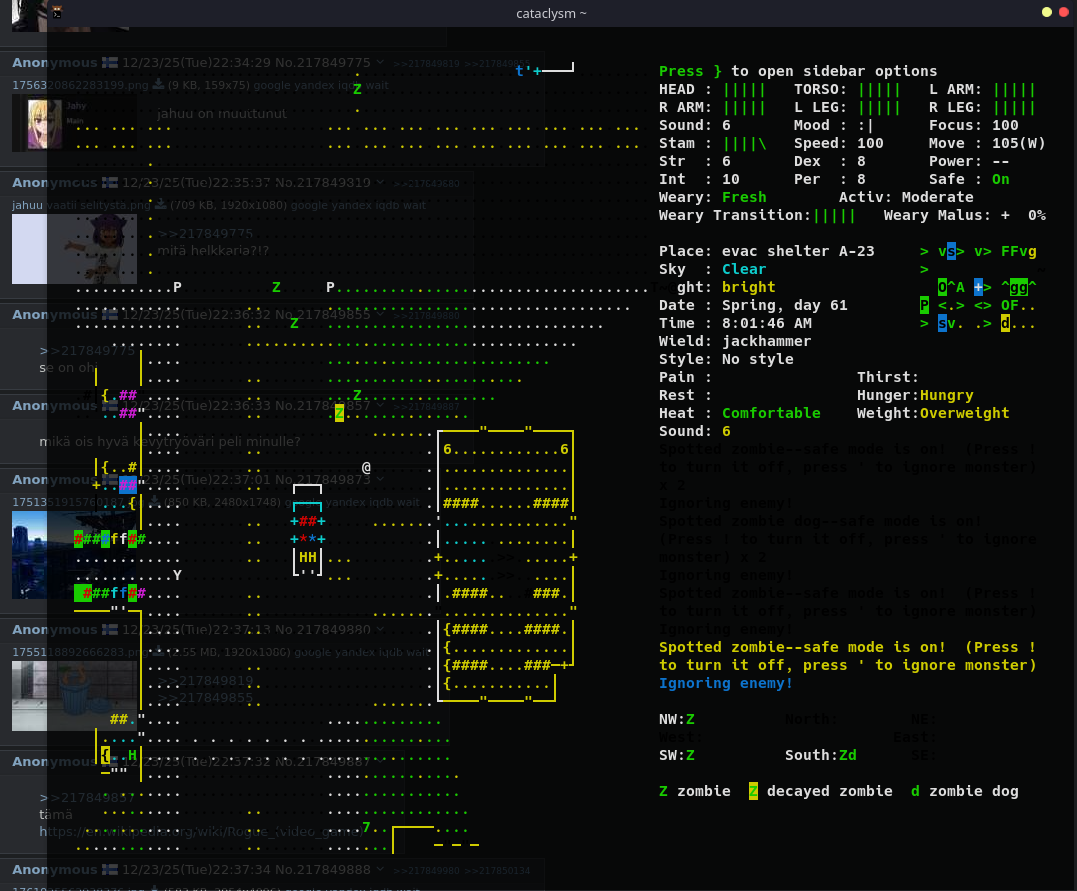This screenshot has width=1077, height=891.
Task: Click the flag icon on post No.217849880
Action: pyautogui.click(x=109, y=629)
